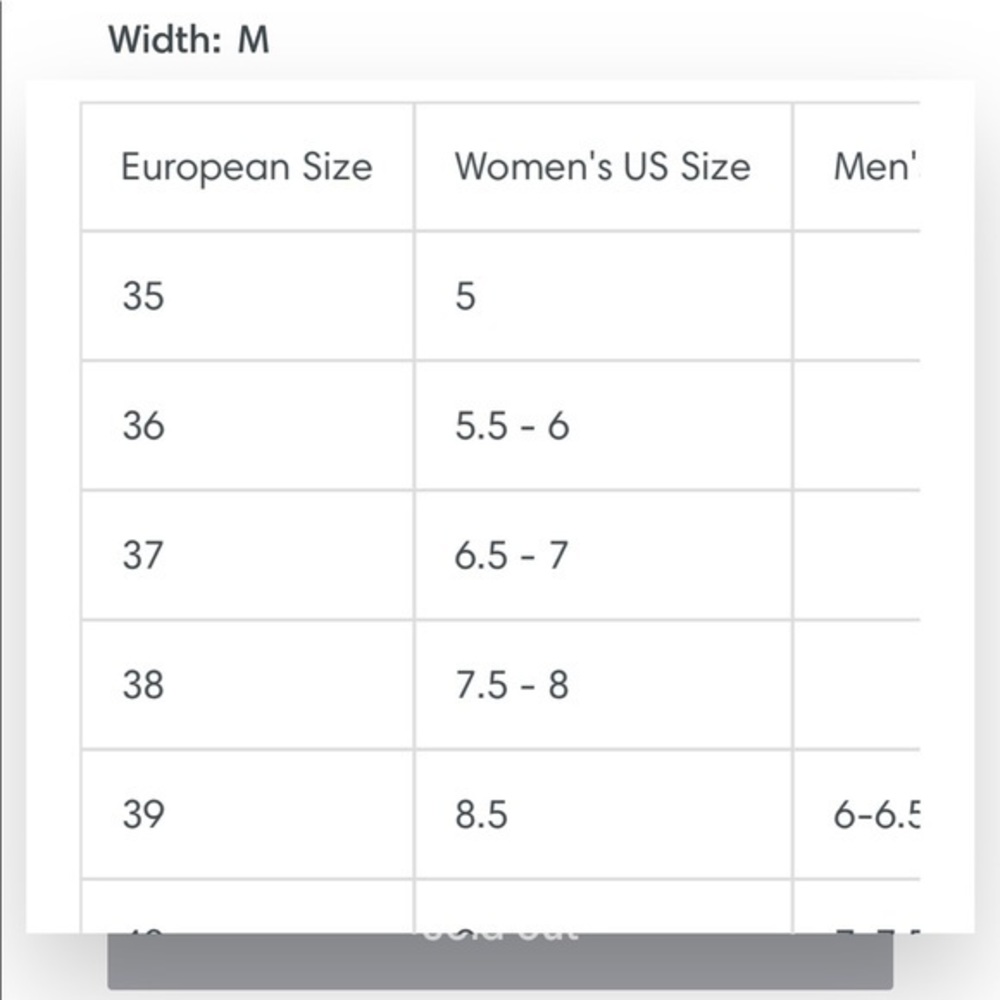The width and height of the screenshot is (1000, 1000).
Task: Select European size 37 cell
Action: [246, 555]
